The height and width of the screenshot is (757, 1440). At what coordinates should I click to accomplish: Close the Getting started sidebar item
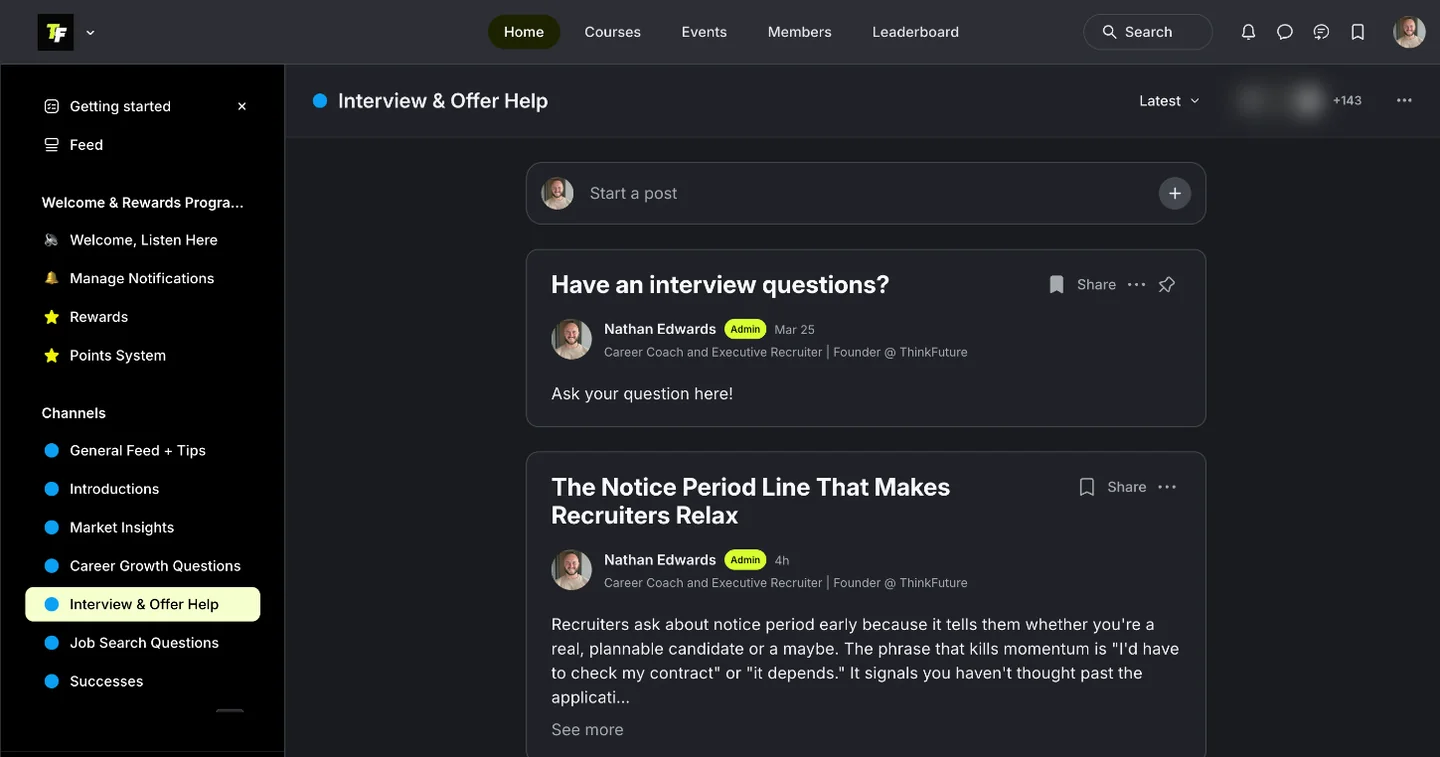tap(242, 106)
